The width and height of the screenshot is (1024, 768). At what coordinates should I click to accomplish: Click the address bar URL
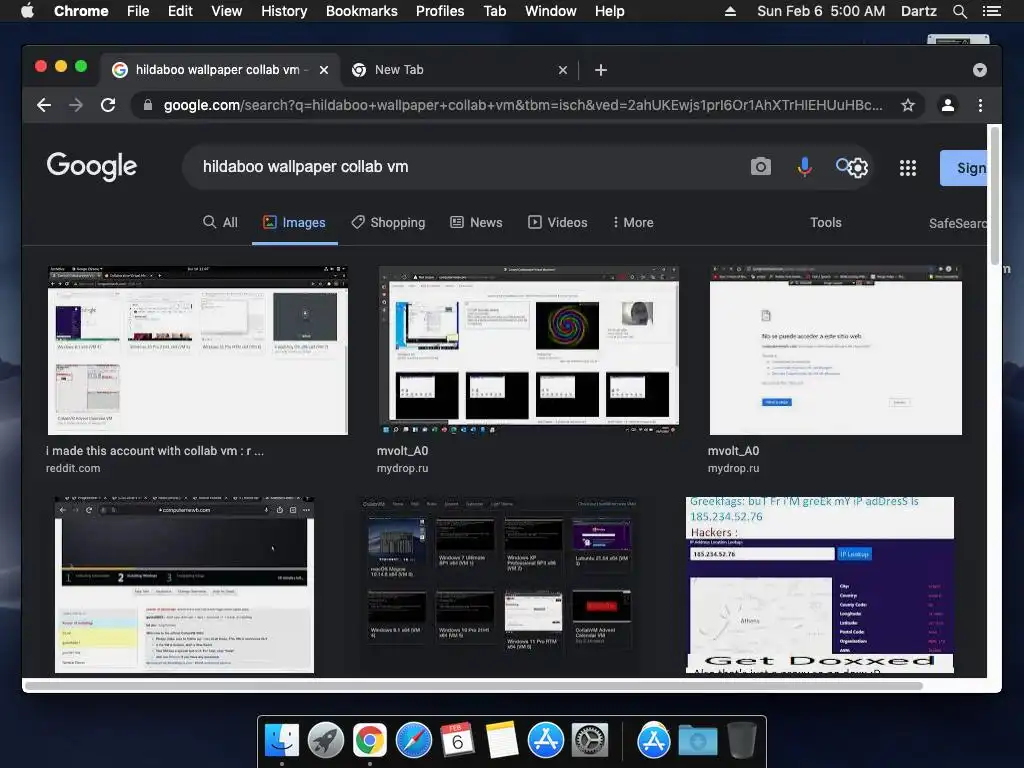pos(522,105)
